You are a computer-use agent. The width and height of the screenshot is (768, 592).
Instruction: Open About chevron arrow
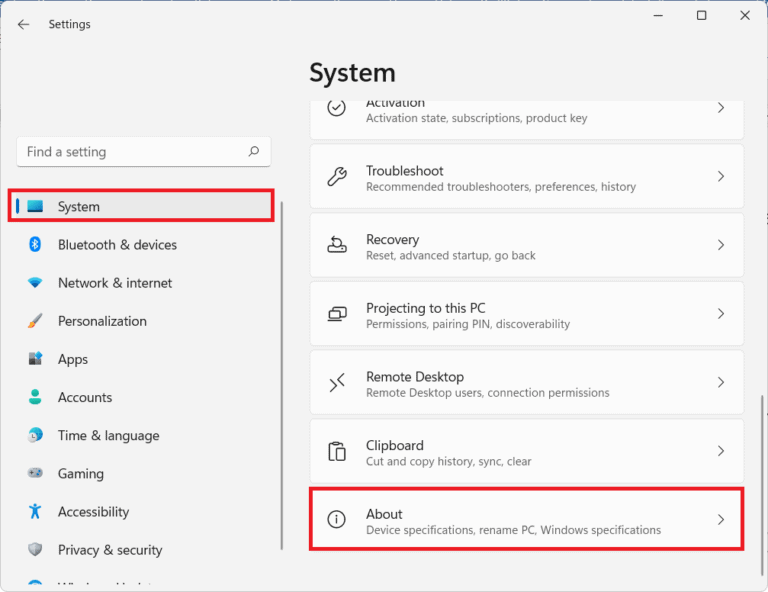coord(720,519)
